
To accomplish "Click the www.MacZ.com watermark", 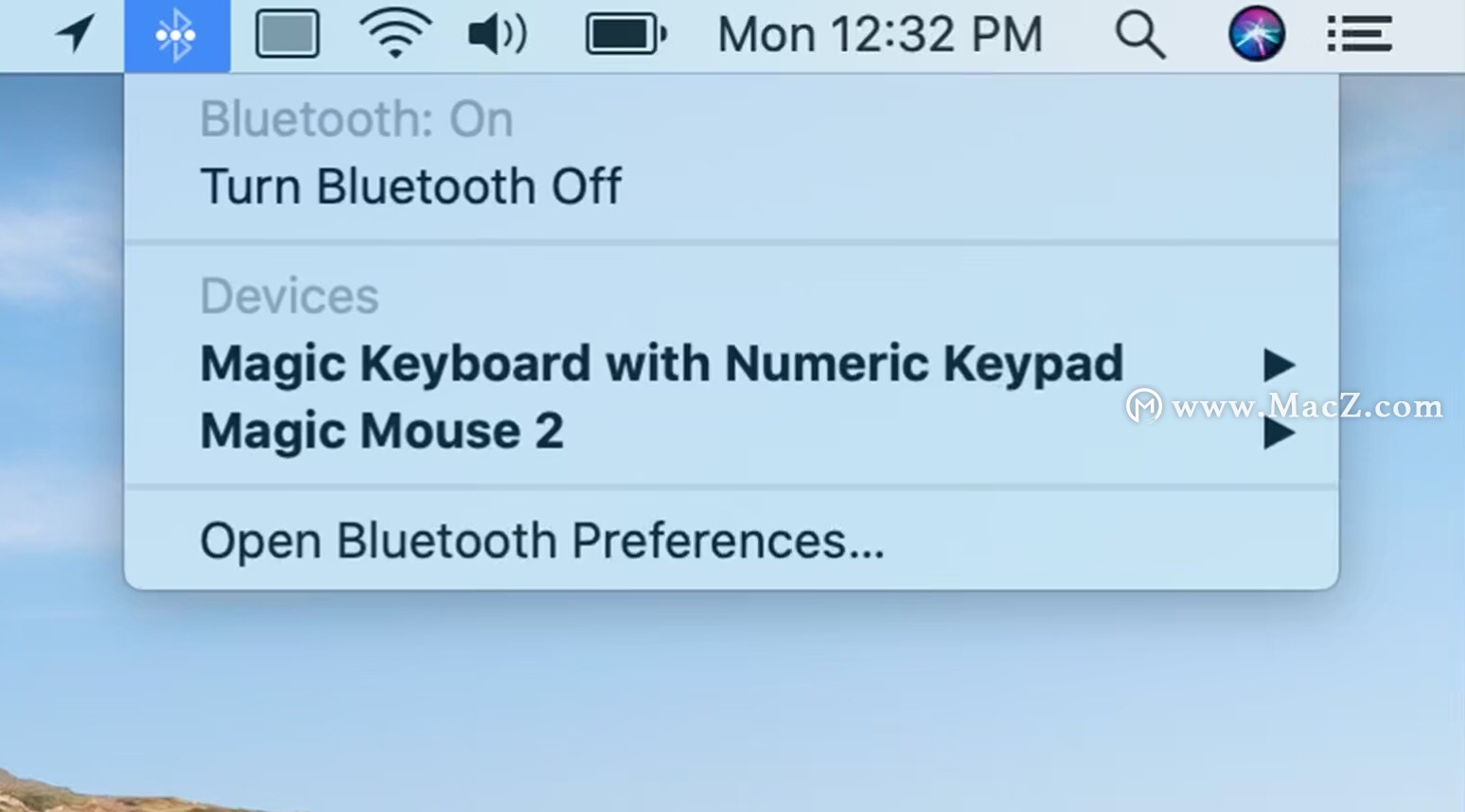I will coord(1284,406).
